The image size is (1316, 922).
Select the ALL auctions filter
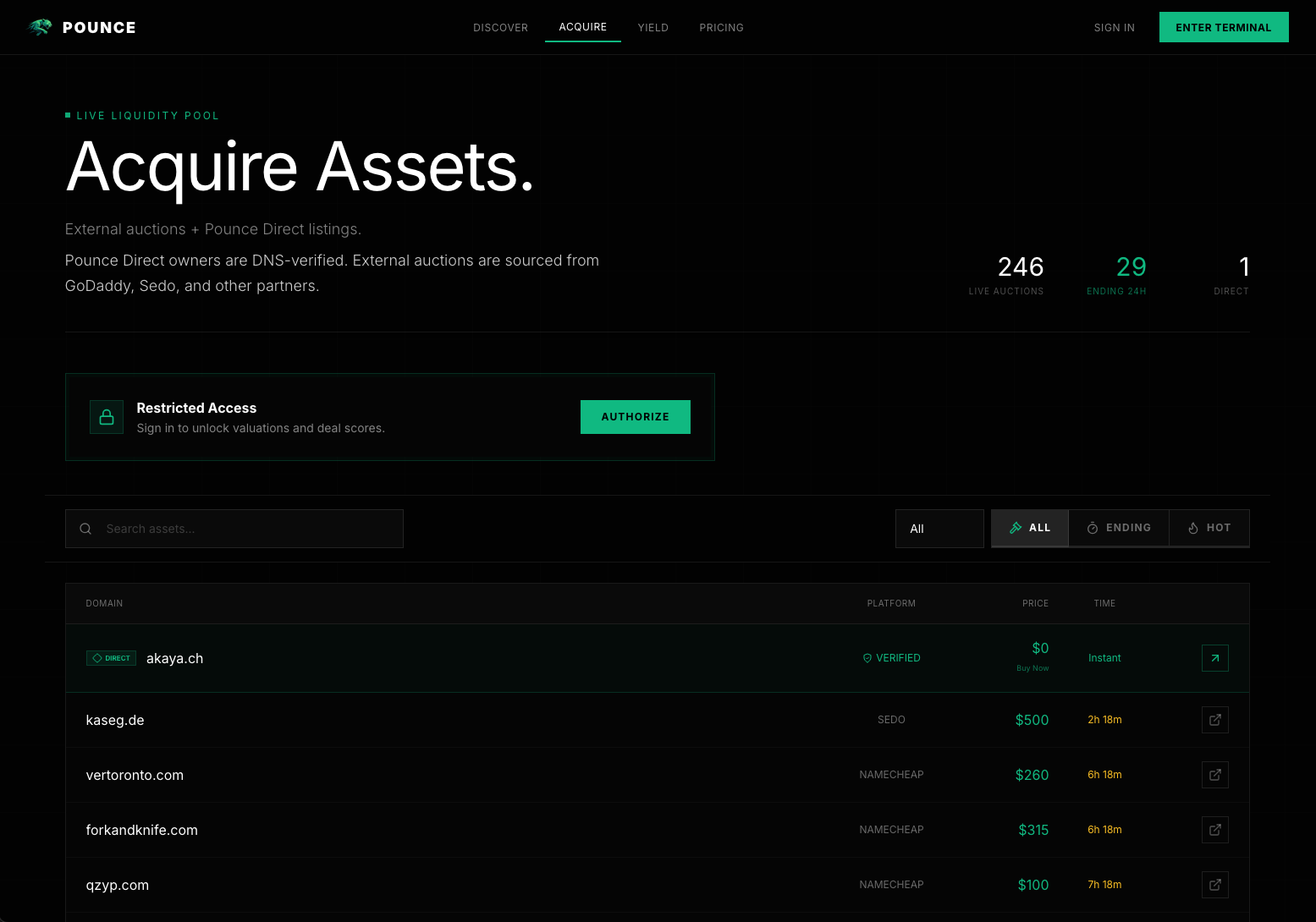click(x=1030, y=528)
